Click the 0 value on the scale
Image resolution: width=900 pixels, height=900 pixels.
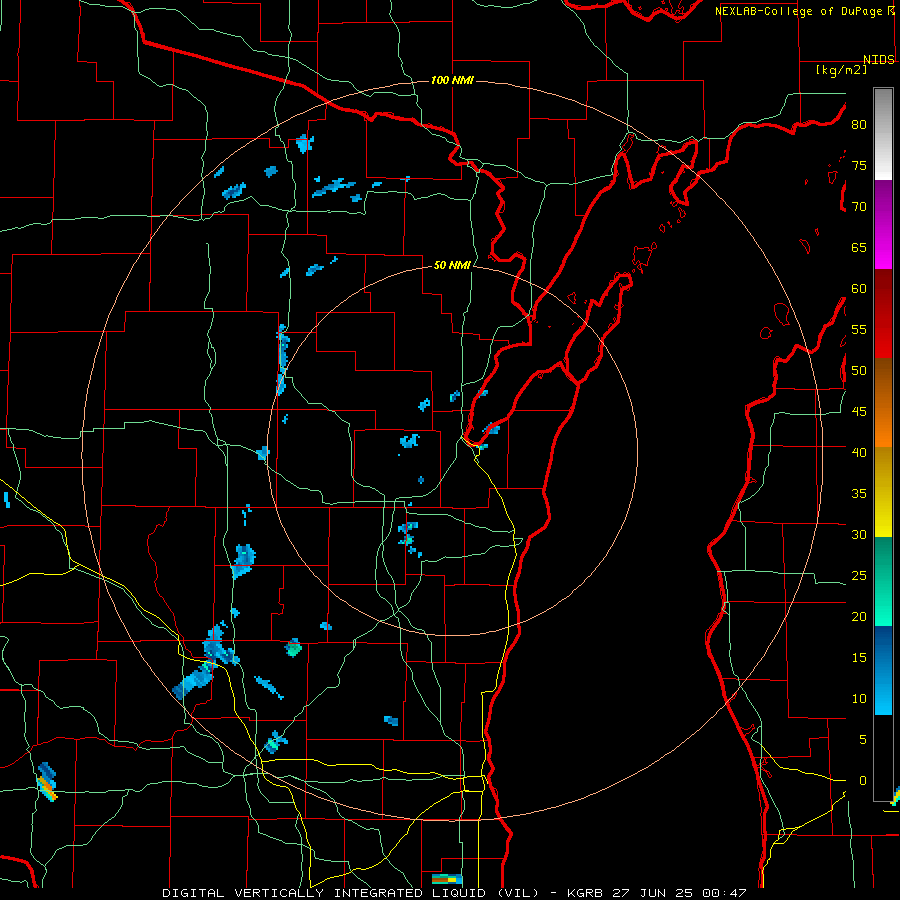click(863, 781)
